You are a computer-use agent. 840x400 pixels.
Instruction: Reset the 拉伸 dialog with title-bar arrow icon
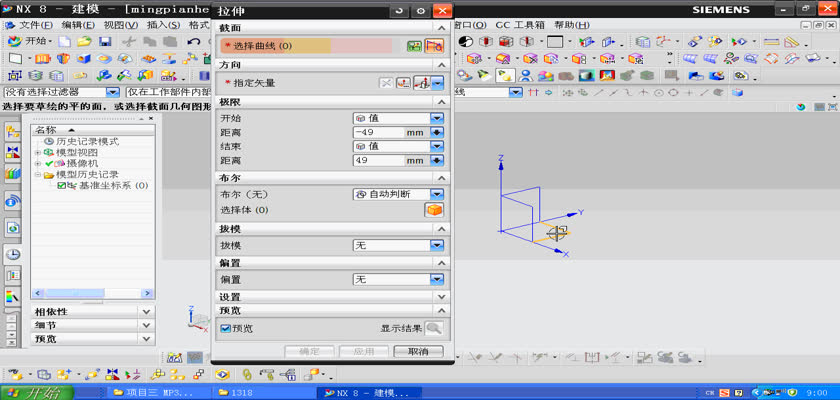point(399,11)
